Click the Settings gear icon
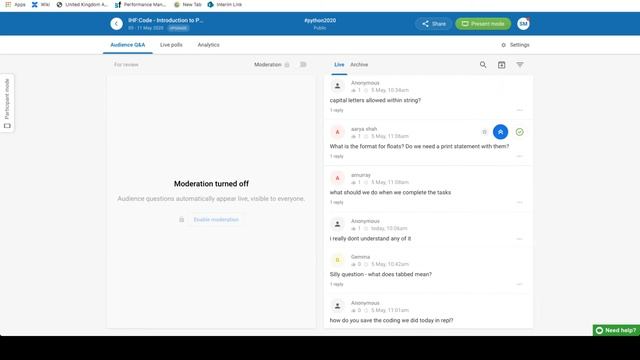This screenshot has height=360, width=640. (x=503, y=45)
